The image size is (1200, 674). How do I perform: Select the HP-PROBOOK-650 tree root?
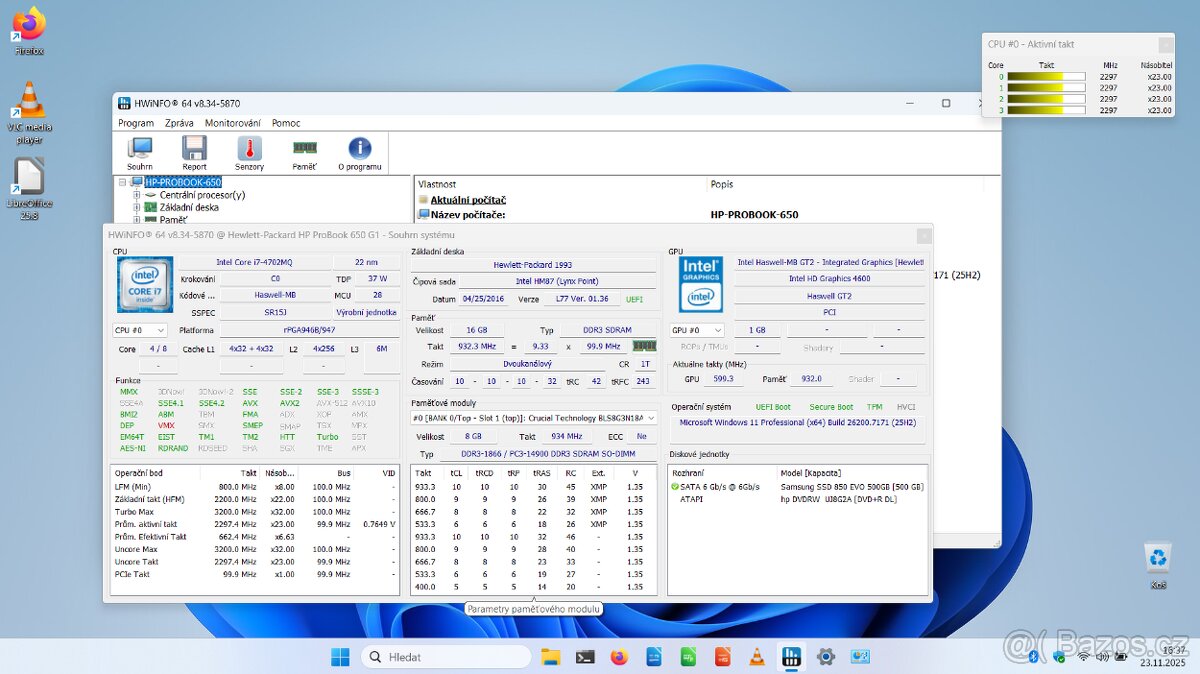(183, 182)
